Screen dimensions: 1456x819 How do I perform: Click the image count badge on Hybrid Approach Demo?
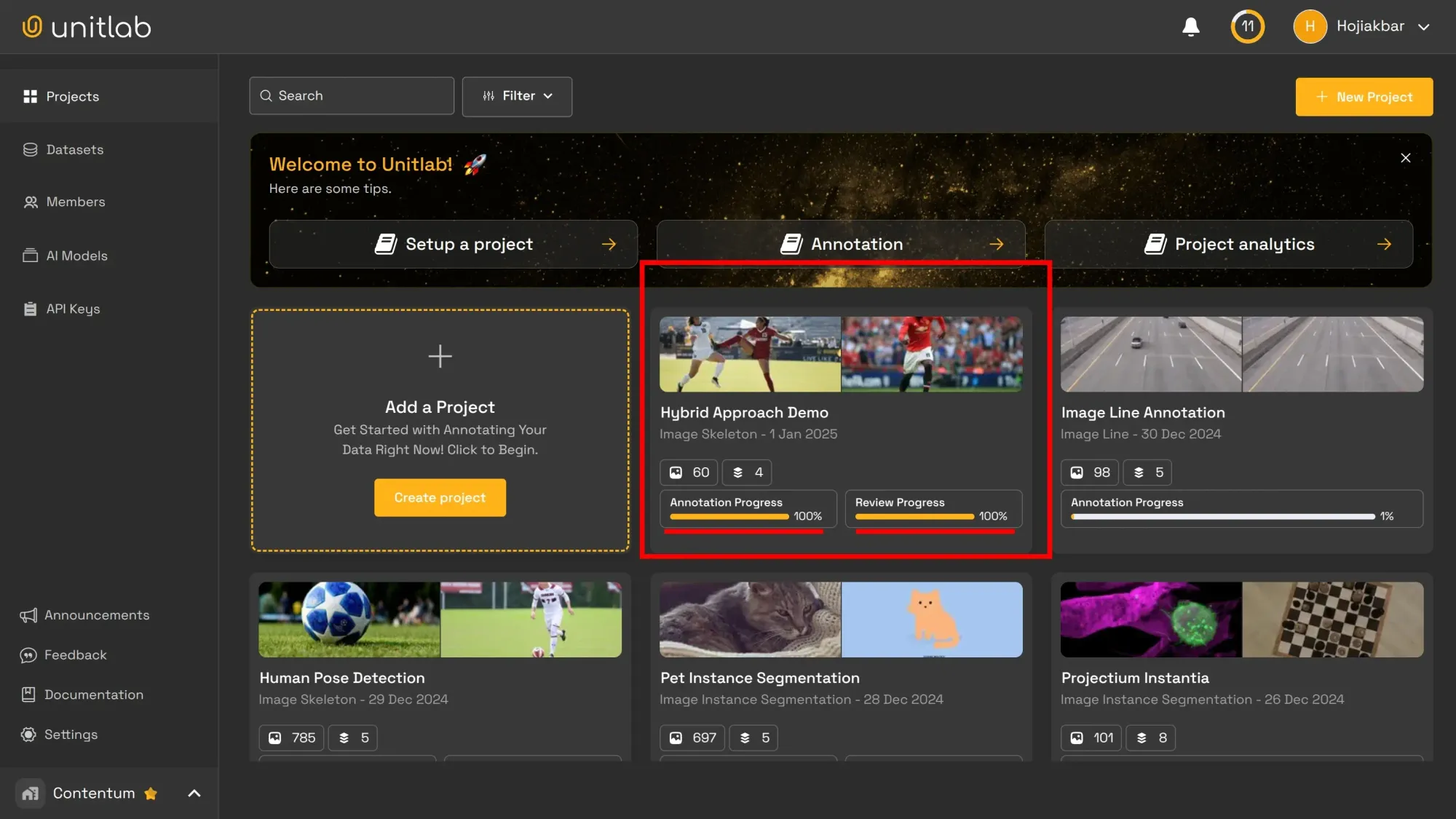tap(688, 472)
